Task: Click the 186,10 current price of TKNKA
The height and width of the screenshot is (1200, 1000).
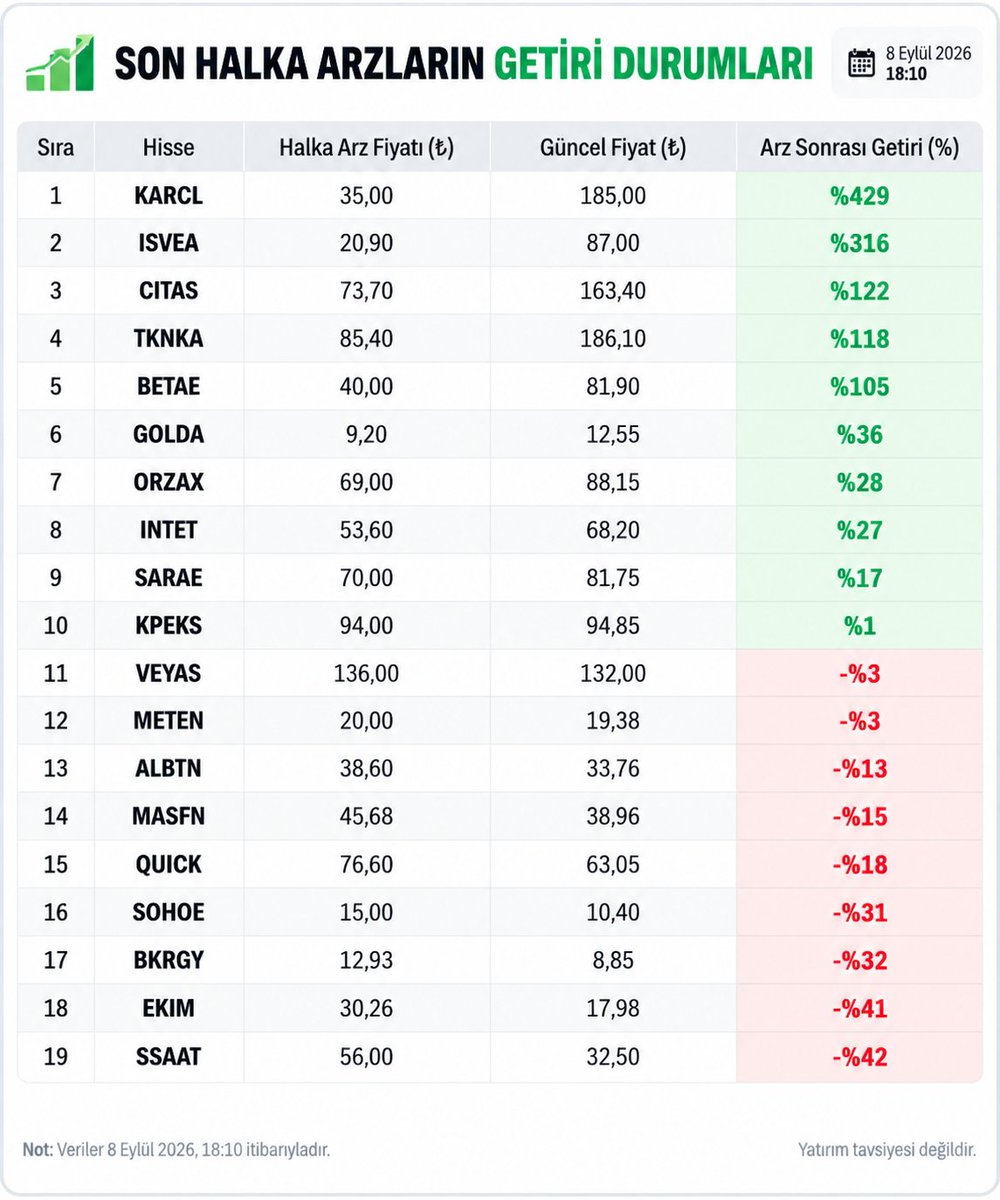Action: pyautogui.click(x=612, y=339)
